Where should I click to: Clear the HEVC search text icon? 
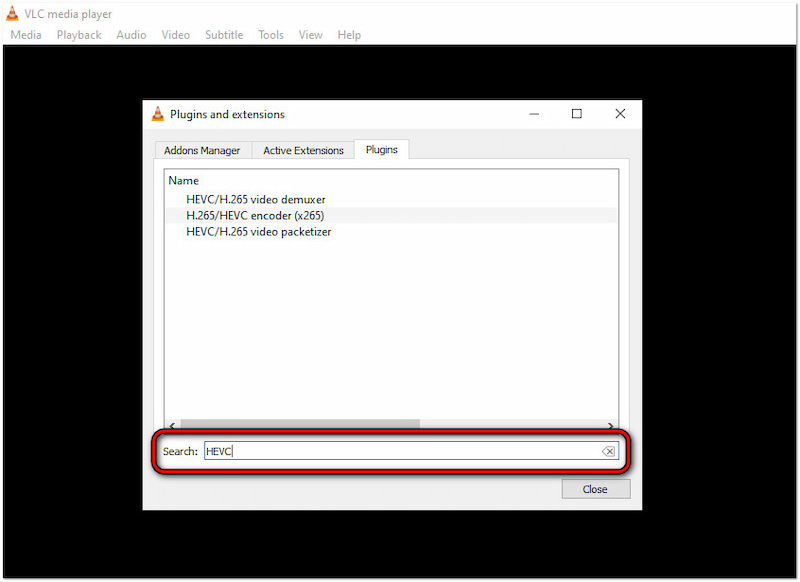(608, 452)
